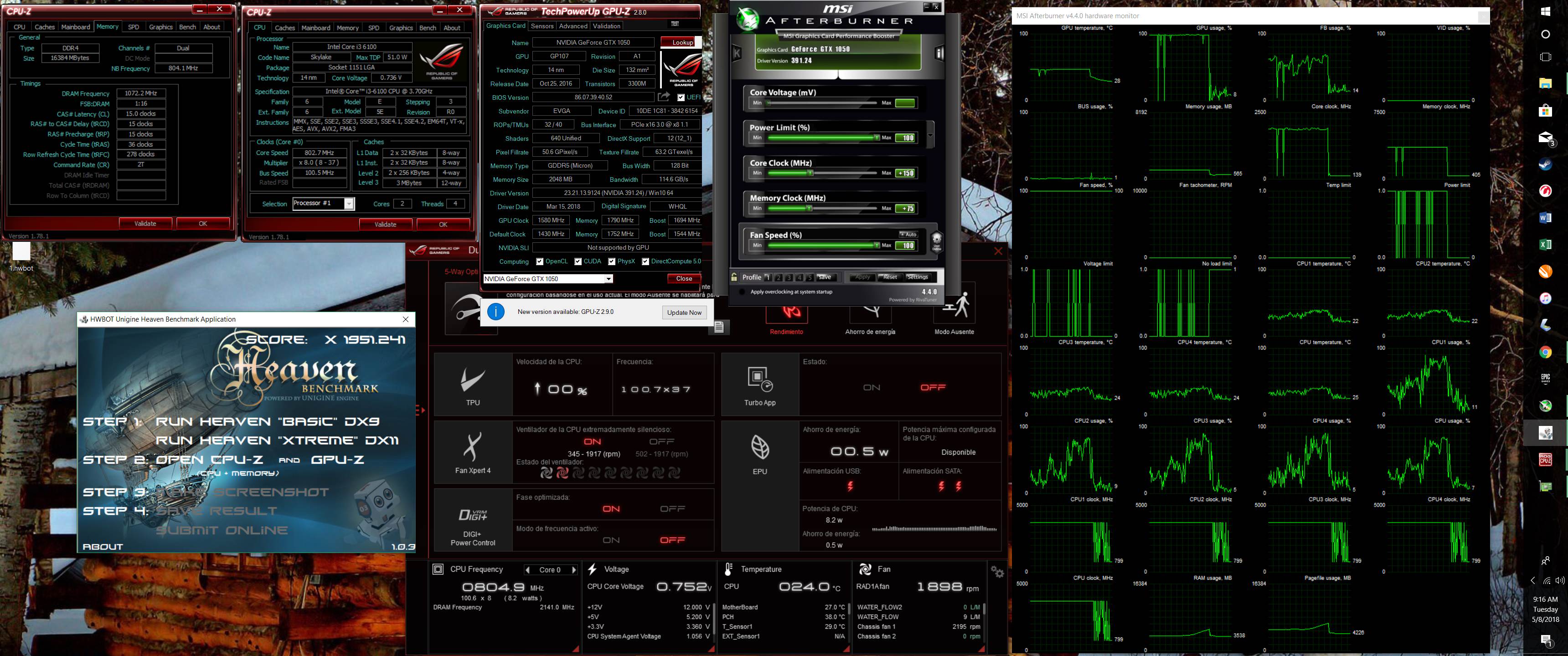
Task: Open monitoring settings gear in ASUS panel
Action: coord(997,572)
